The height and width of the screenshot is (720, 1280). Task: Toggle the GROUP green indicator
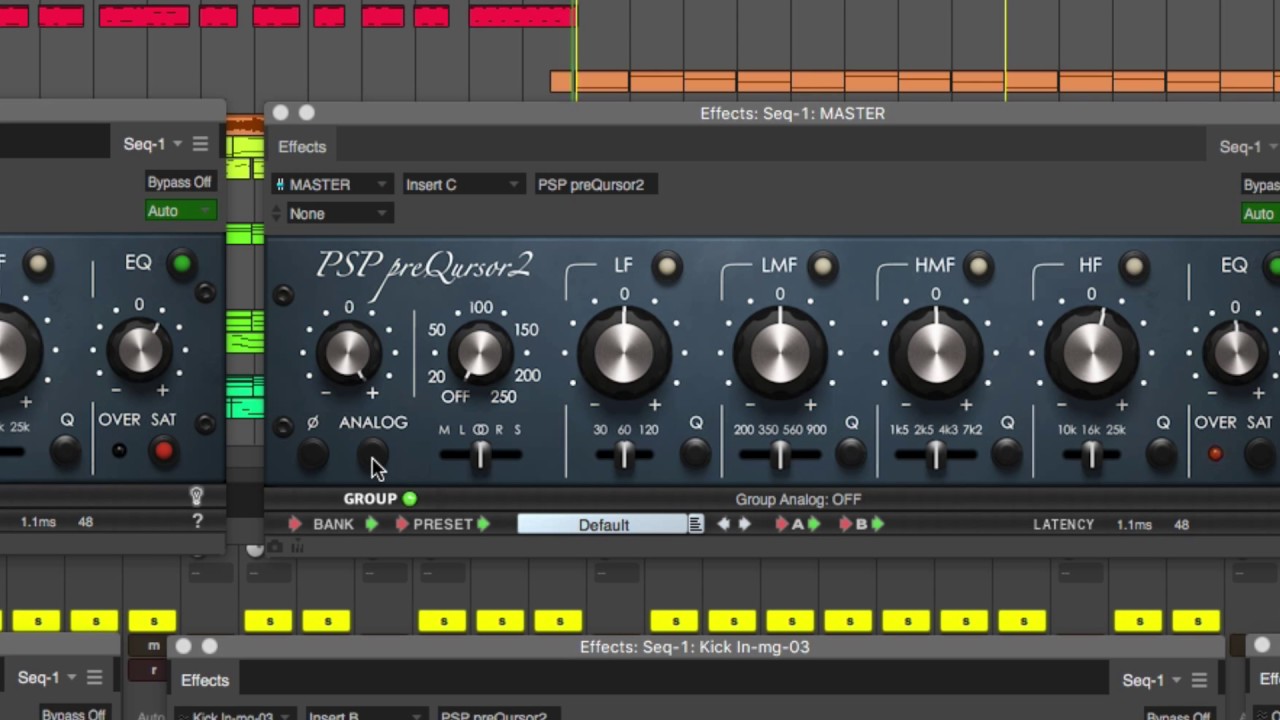point(410,498)
